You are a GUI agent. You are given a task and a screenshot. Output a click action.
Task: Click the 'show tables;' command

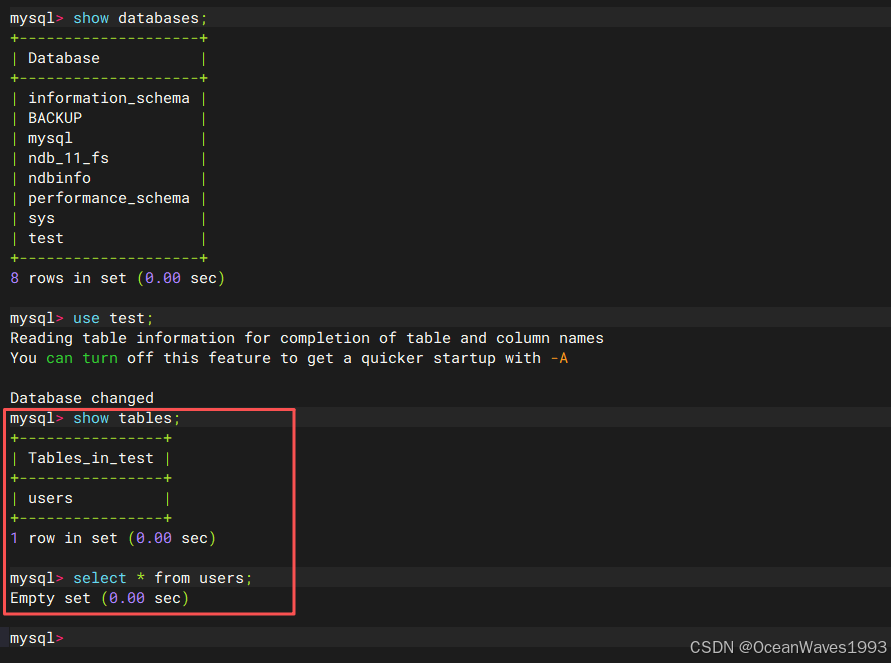127,418
